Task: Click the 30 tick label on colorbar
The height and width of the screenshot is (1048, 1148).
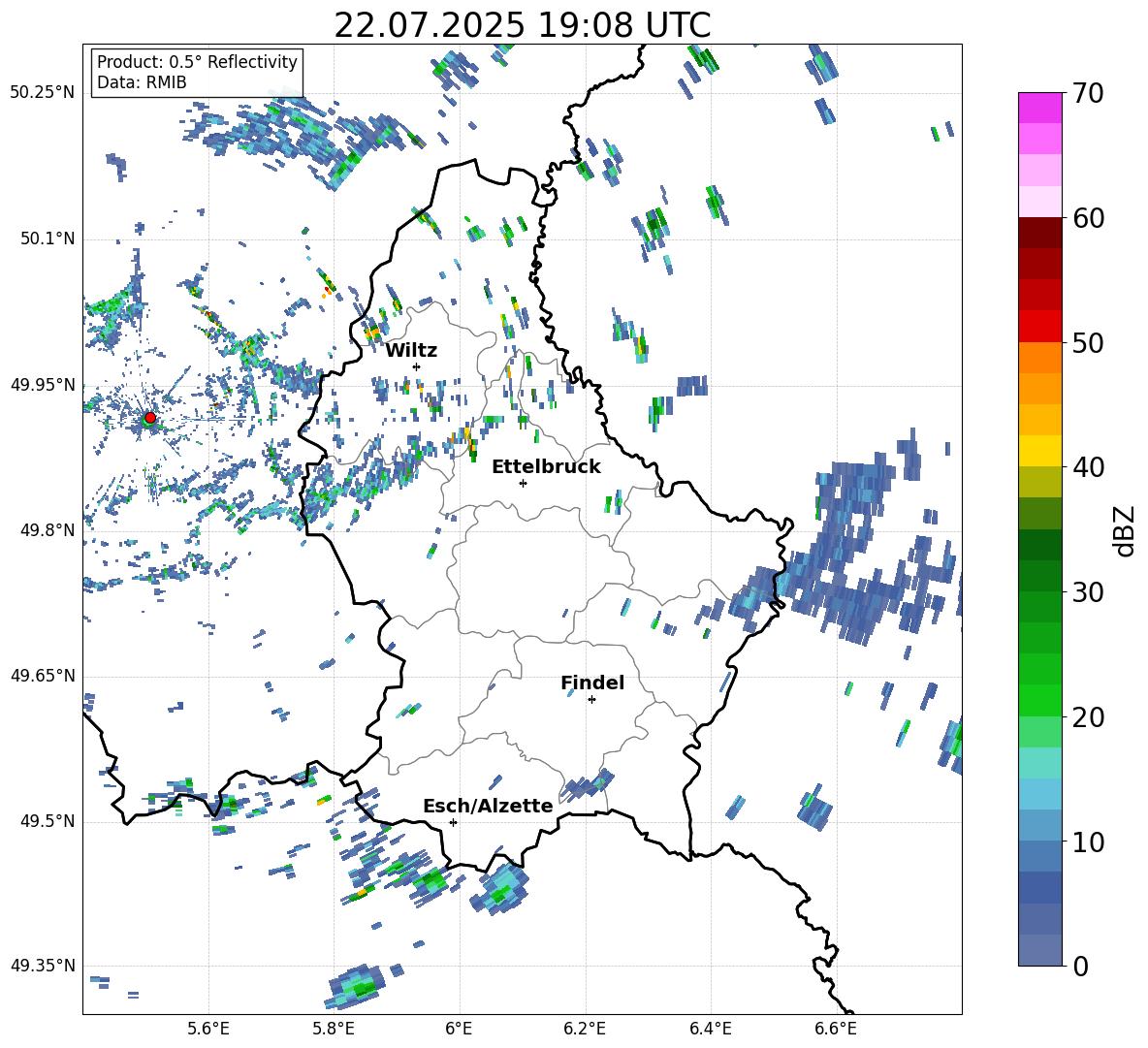Action: tap(1087, 592)
